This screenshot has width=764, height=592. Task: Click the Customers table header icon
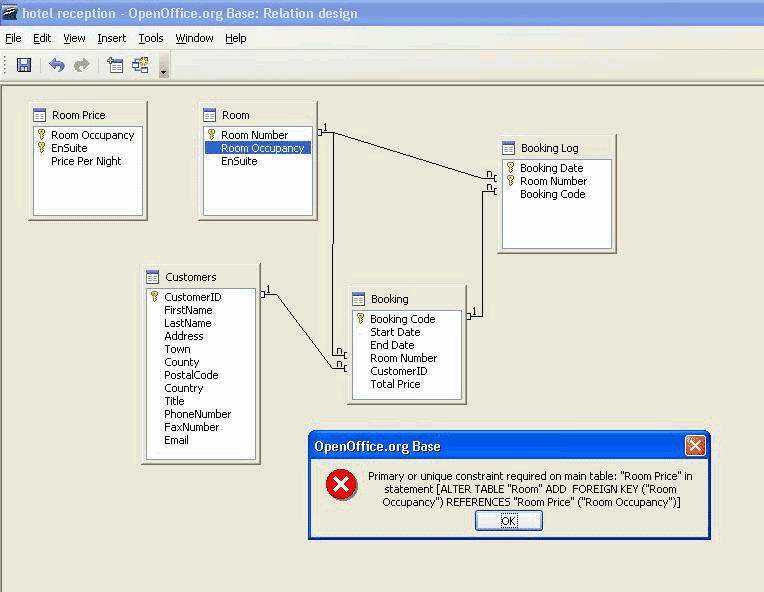coord(153,277)
